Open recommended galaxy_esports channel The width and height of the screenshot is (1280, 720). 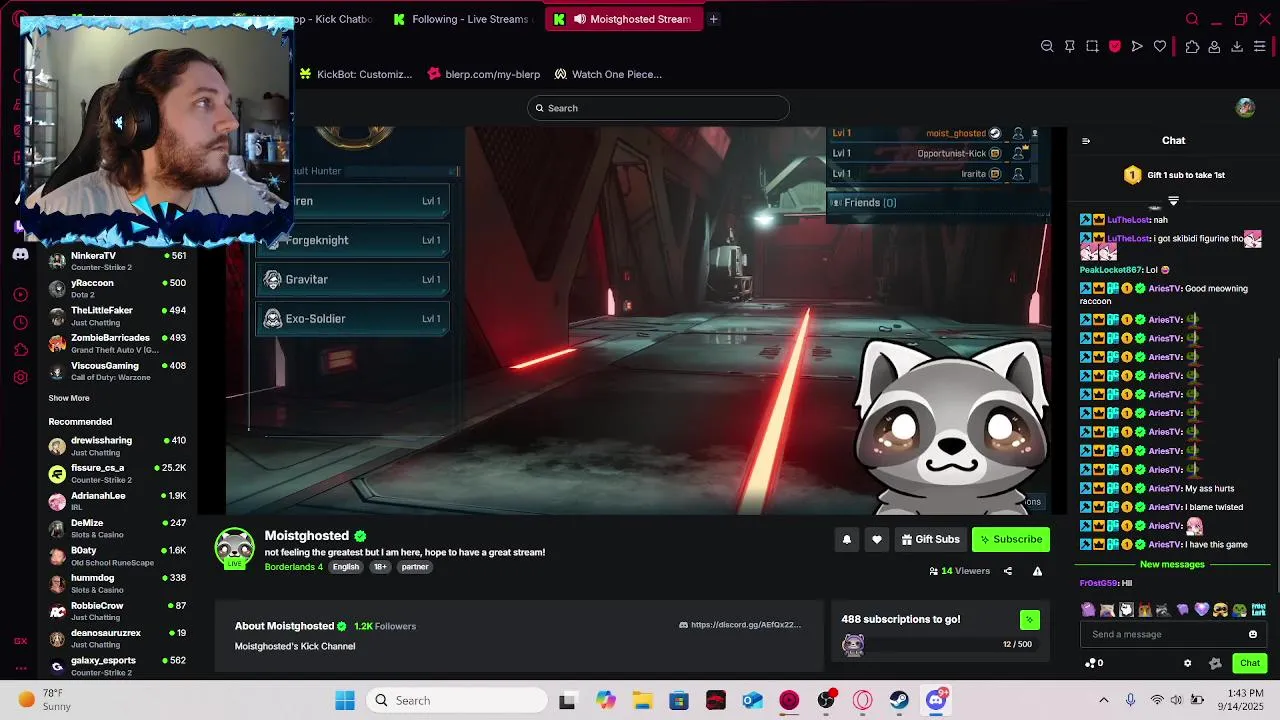click(x=117, y=666)
